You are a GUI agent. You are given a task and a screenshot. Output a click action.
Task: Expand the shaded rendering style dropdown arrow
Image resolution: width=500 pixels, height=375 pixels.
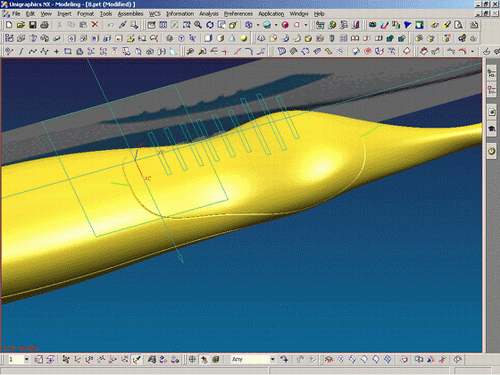point(276,25)
